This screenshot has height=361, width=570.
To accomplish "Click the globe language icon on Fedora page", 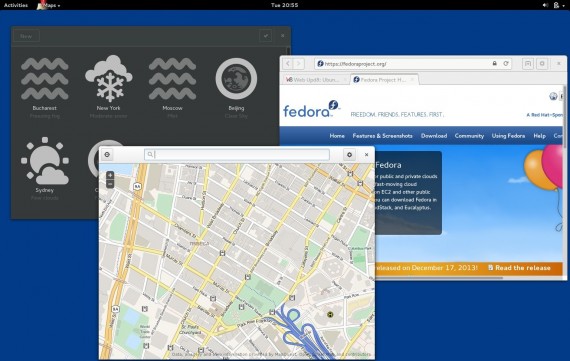I will click(x=553, y=96).
